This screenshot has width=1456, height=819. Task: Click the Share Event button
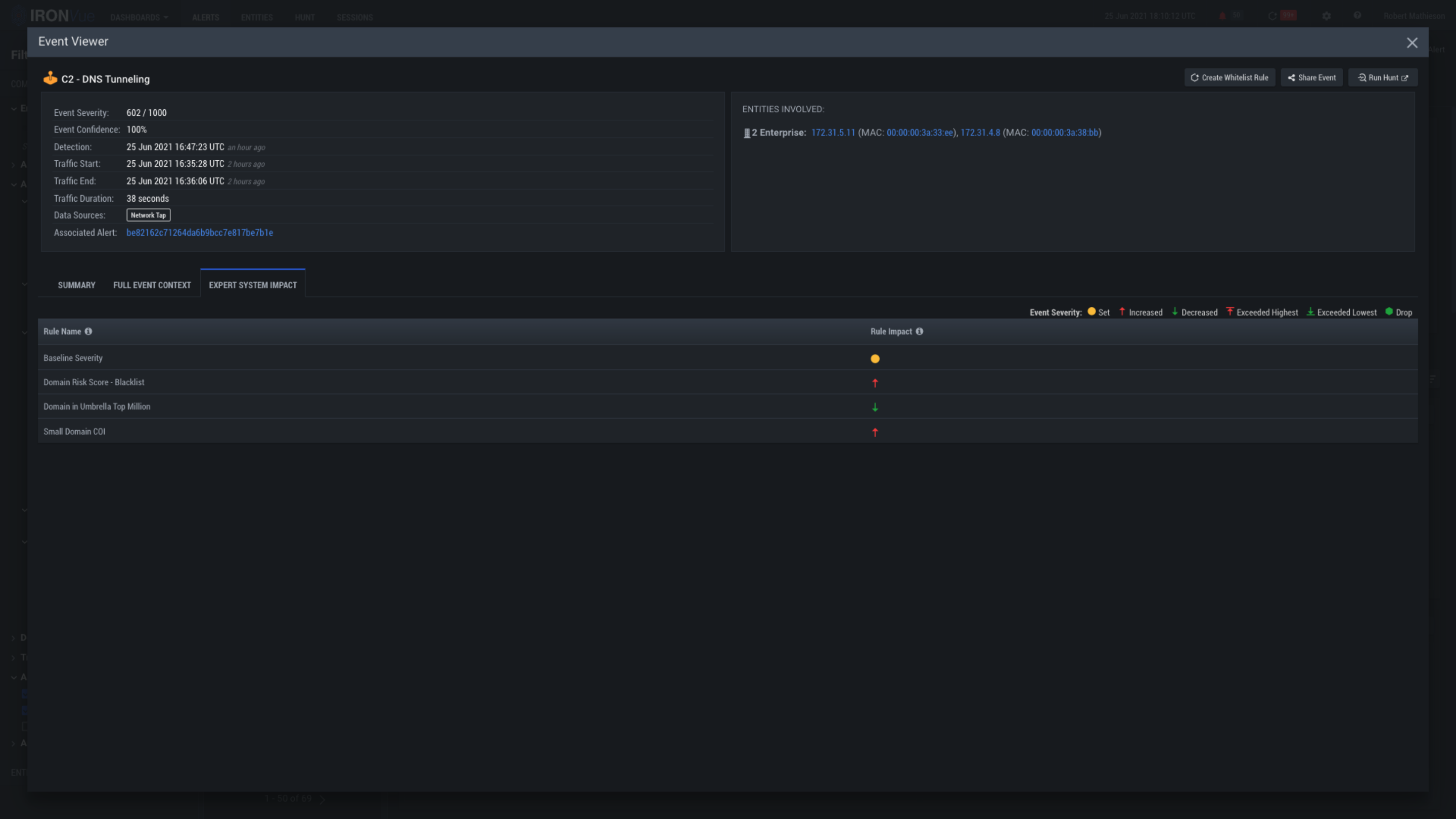(1311, 77)
